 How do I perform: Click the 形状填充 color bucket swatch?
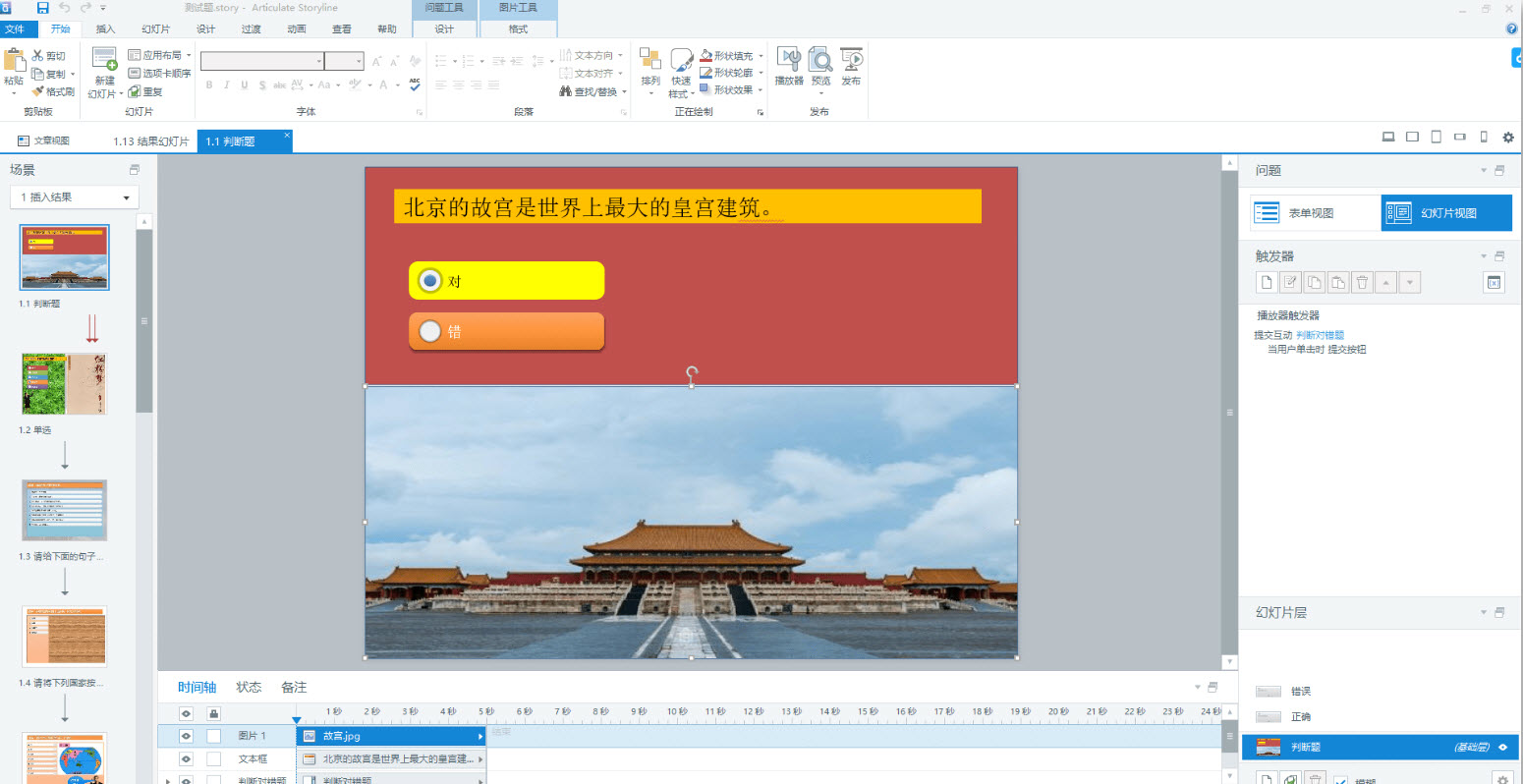pyautogui.click(x=705, y=56)
